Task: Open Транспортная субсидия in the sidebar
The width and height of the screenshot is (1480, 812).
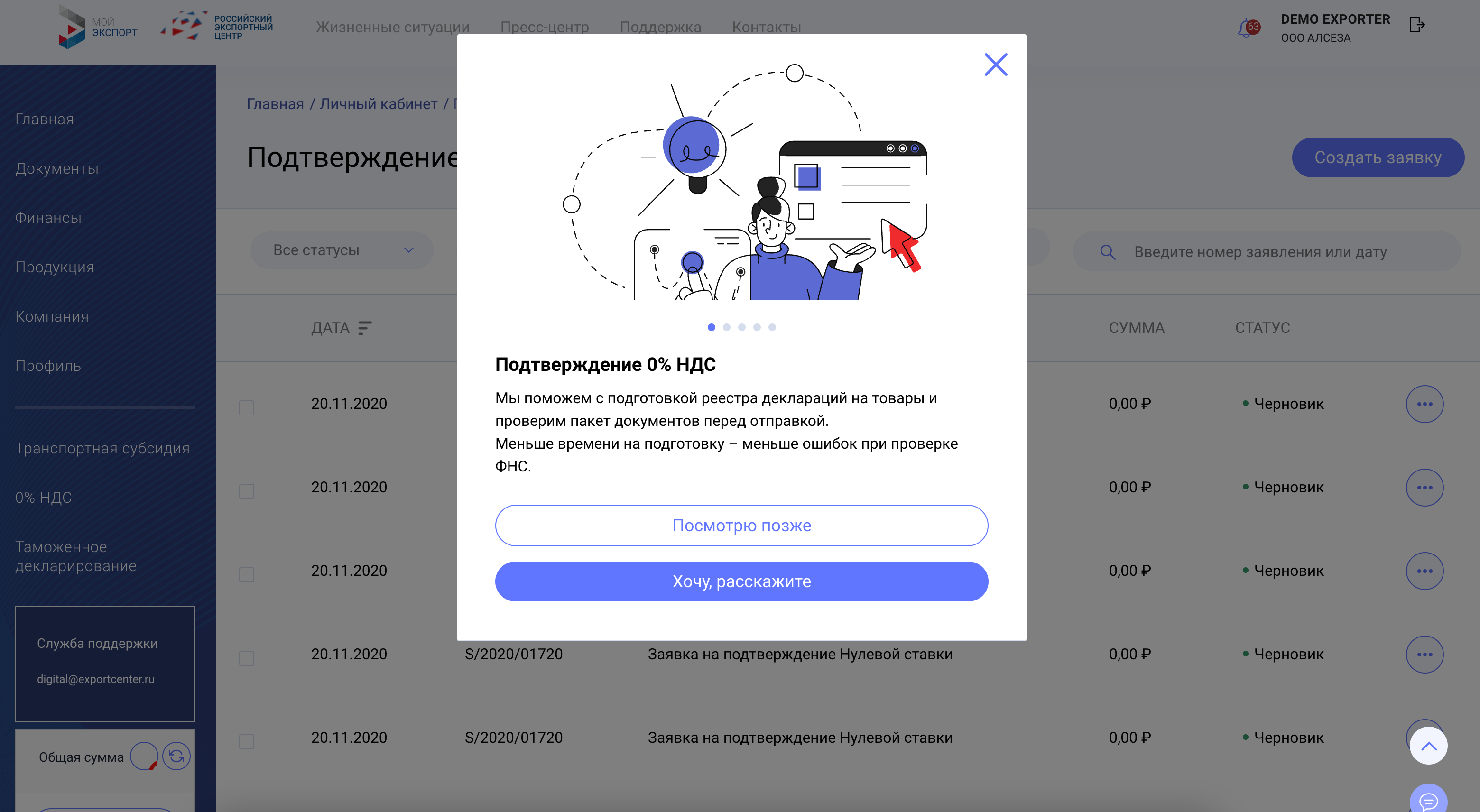Action: 102,448
